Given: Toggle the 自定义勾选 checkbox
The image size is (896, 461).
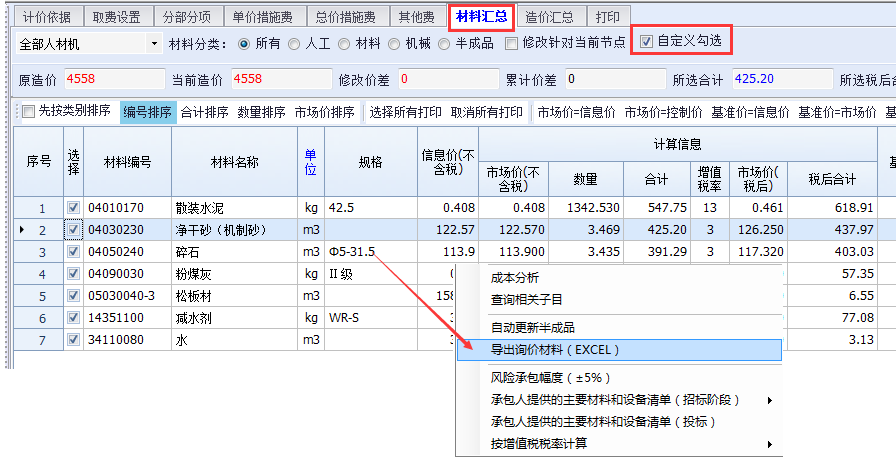Looking at the screenshot, I should coord(646,42).
